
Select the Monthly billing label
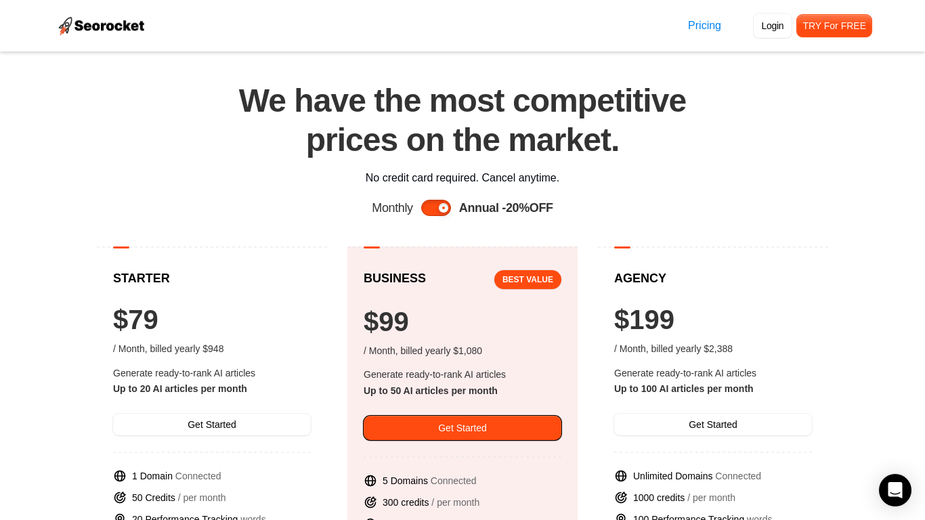pos(392,208)
